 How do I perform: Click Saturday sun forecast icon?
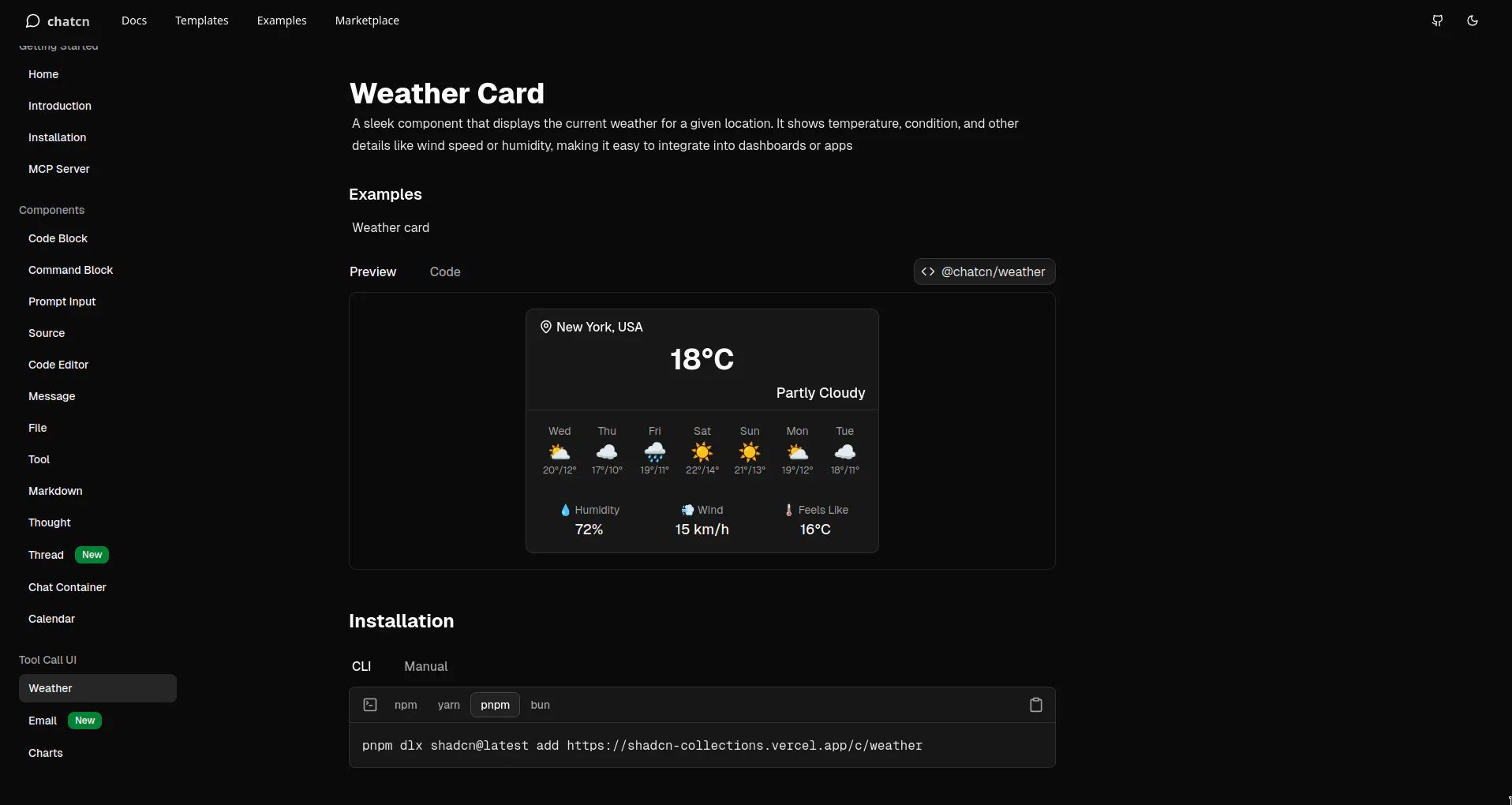(x=702, y=452)
